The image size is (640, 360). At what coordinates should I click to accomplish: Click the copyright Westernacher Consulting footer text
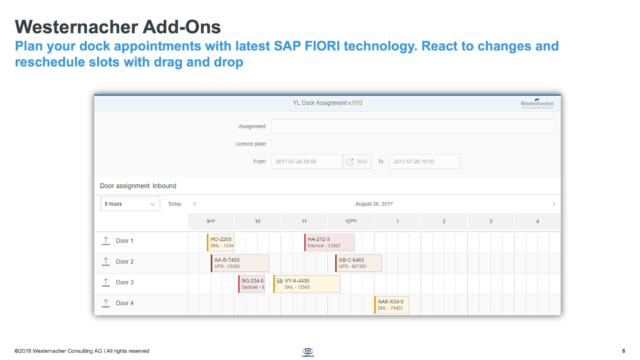click(x=82, y=351)
